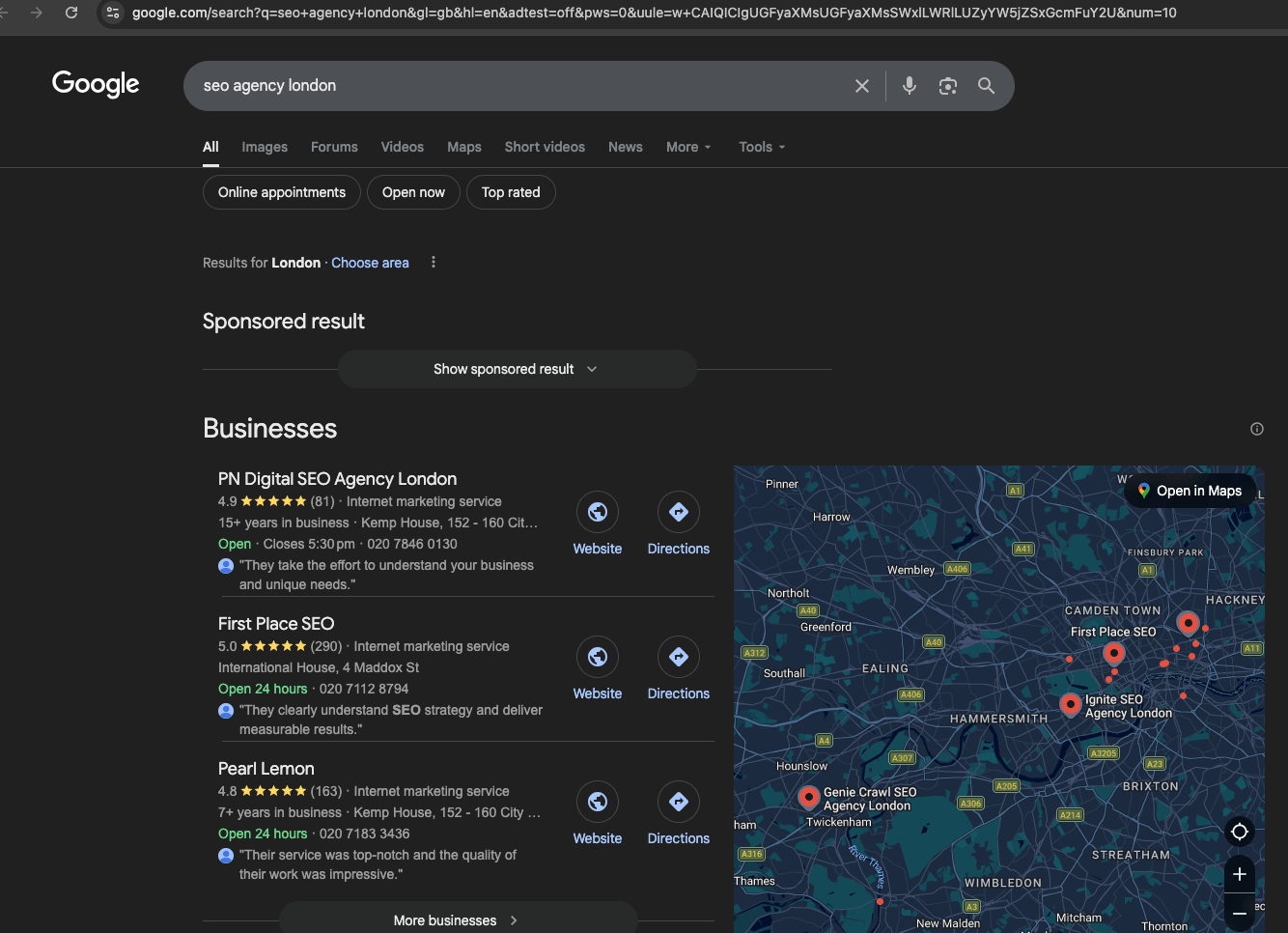Submit search using magnifying glass icon
This screenshot has height=933, width=1288.
[986, 86]
